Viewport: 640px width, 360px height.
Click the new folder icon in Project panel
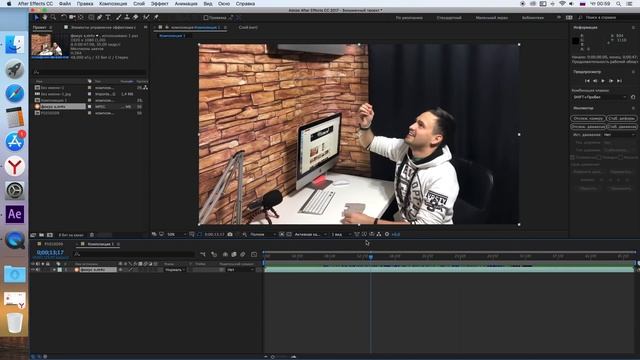click(x=41, y=235)
